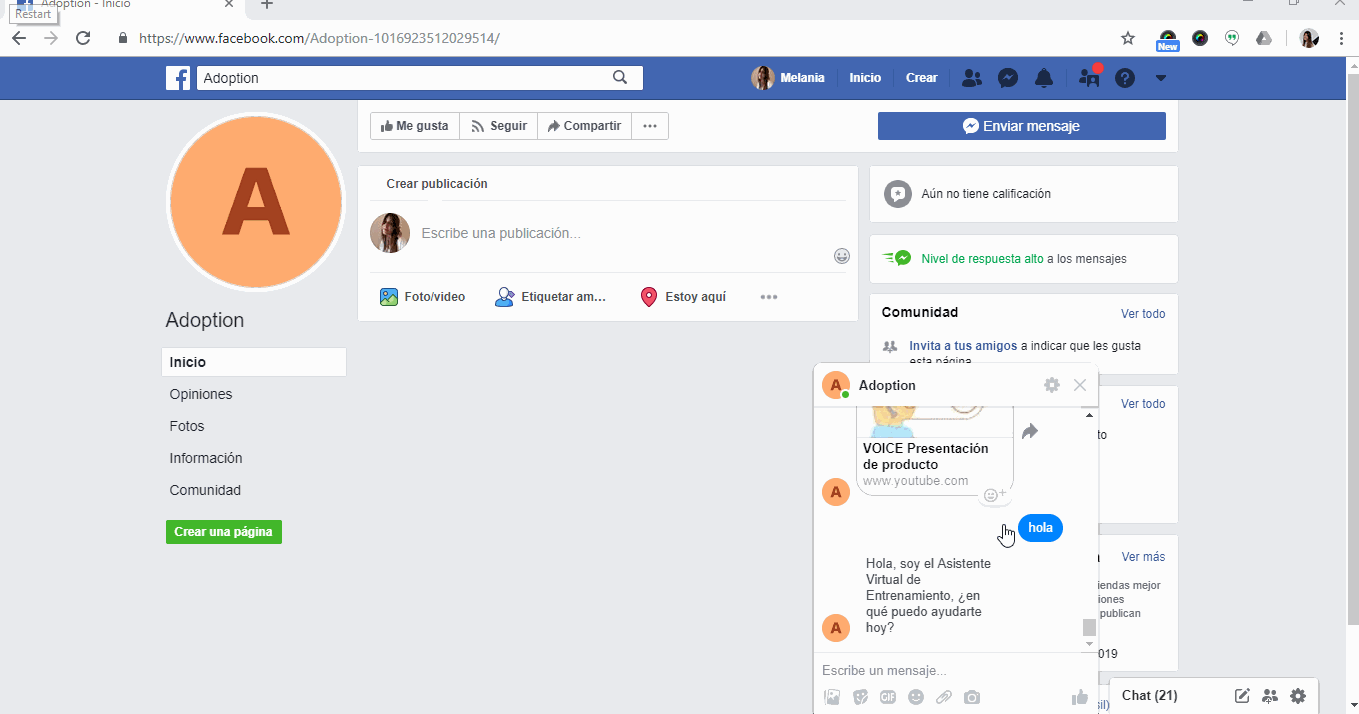1359x714 pixels.
Task: Click the Crear una página button
Action: [223, 532]
